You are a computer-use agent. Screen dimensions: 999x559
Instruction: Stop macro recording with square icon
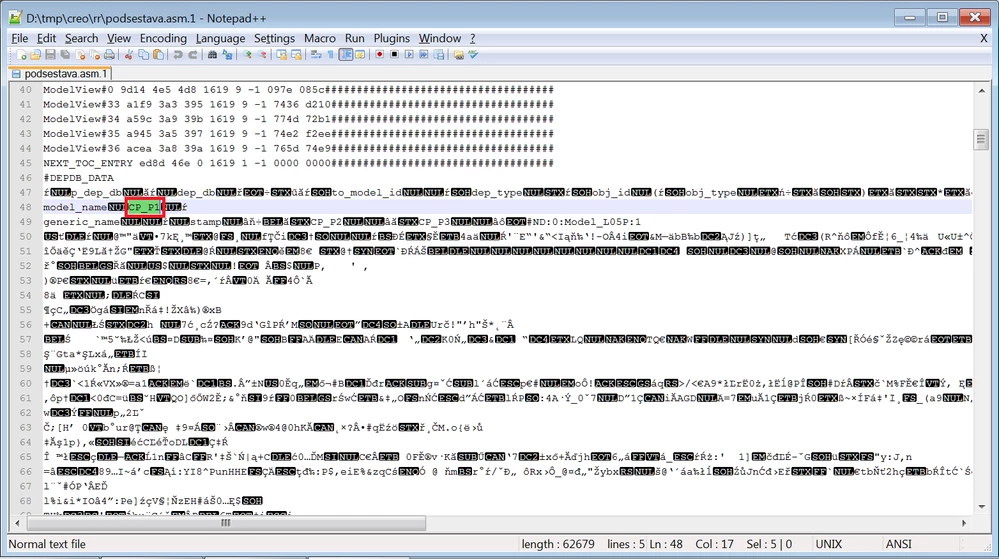(394, 55)
